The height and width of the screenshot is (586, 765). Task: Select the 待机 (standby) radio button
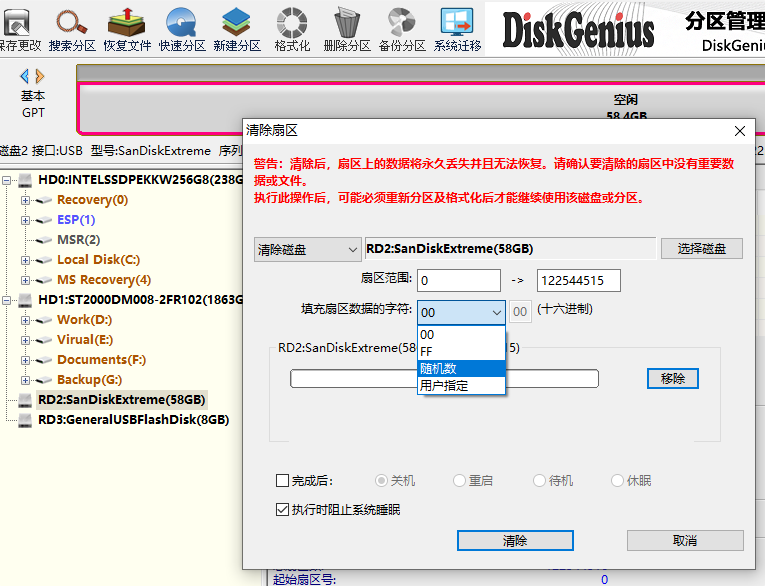pos(539,481)
